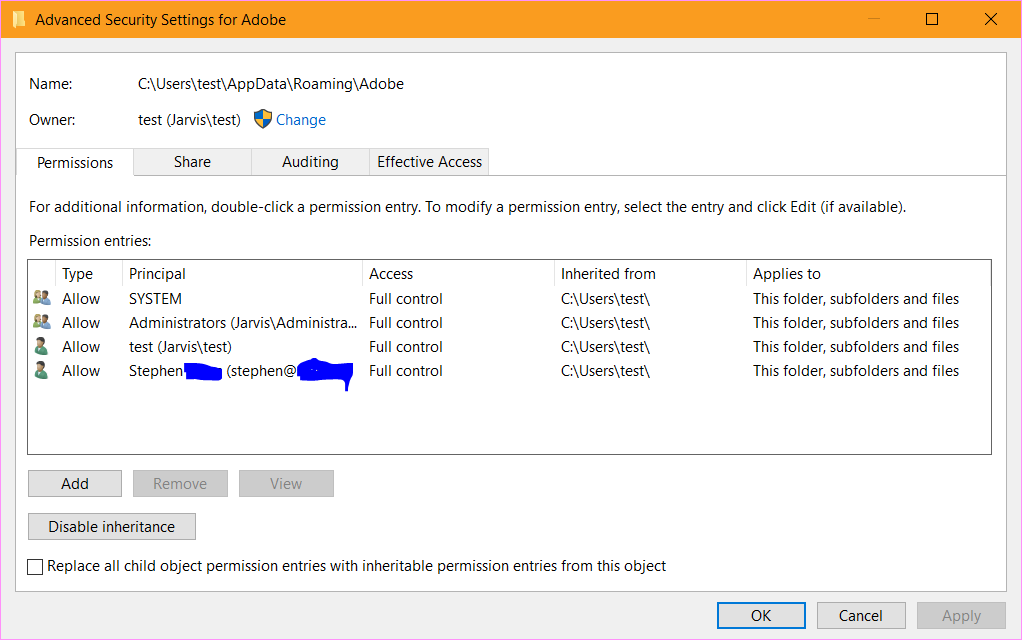The width and height of the screenshot is (1022, 640).
Task: Click the Administrators group icon
Action: click(42, 322)
